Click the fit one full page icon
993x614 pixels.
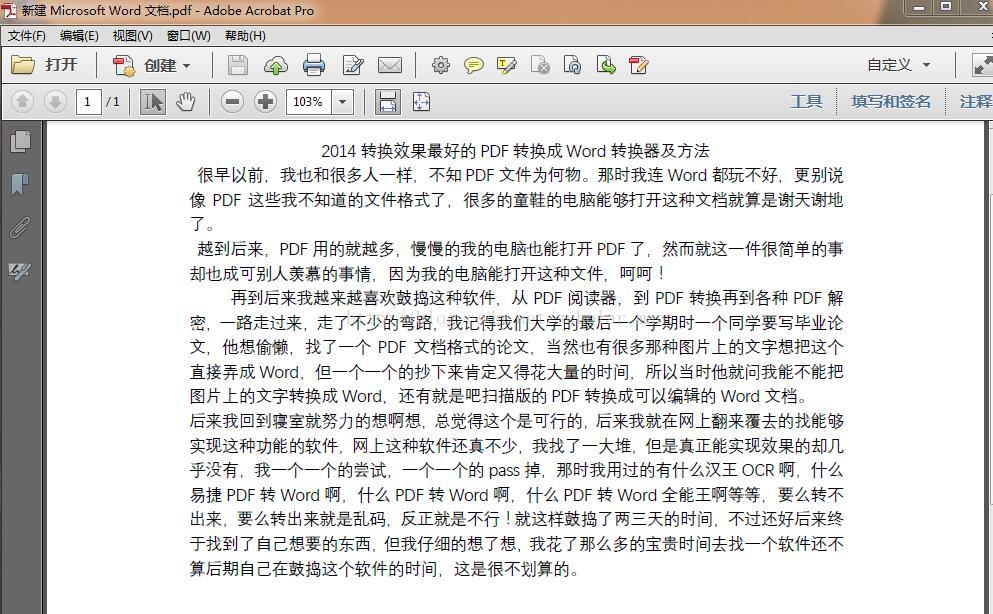click(x=421, y=101)
